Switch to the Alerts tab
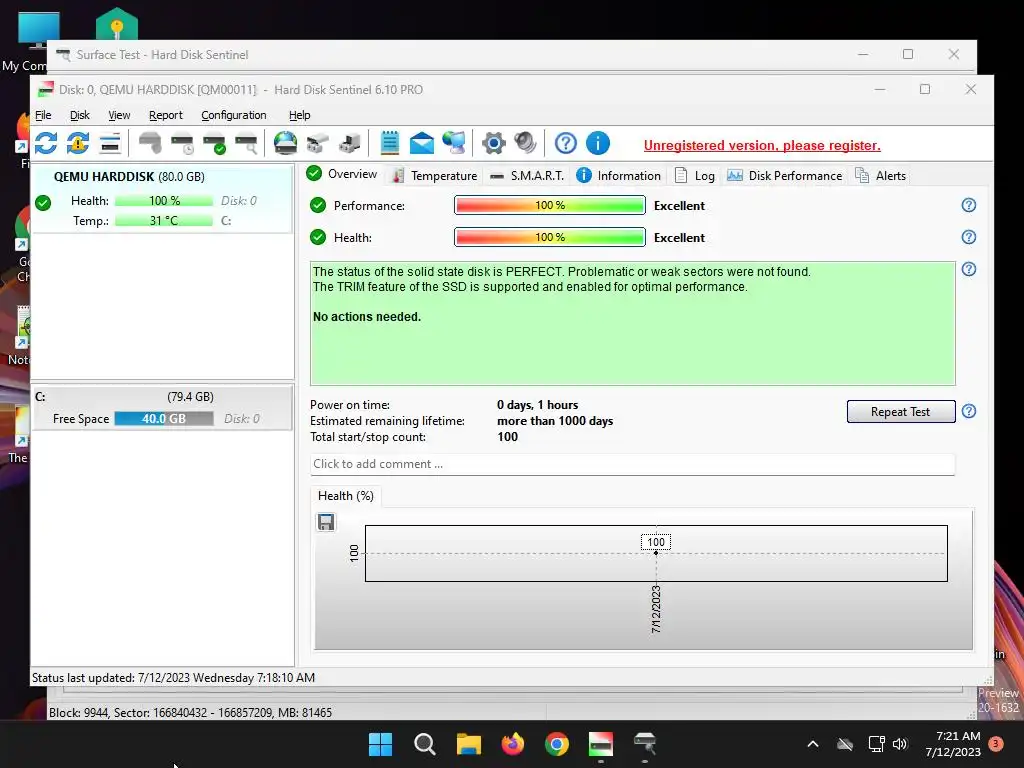Image resolution: width=1024 pixels, height=768 pixels. 881,176
